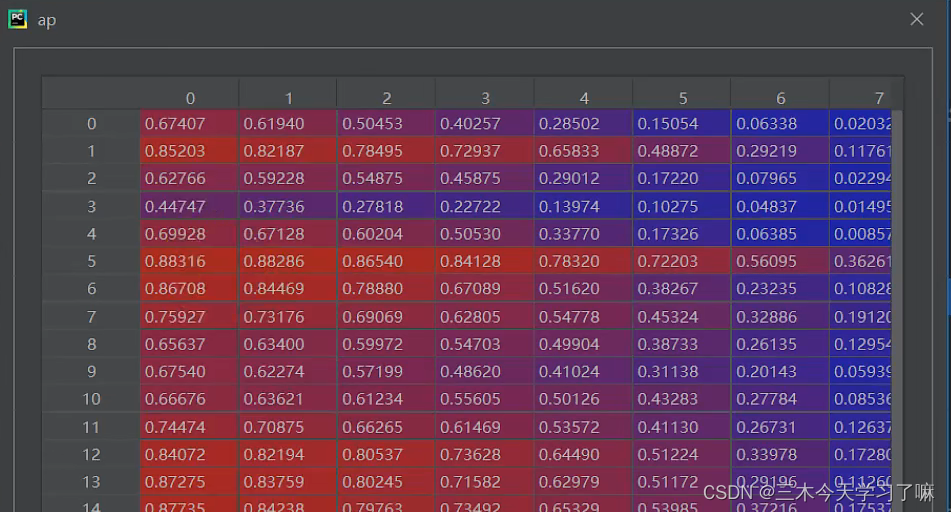Viewport: 951px width, 512px height.
Task: Click cell with value 0.28502
Action: [583, 124]
